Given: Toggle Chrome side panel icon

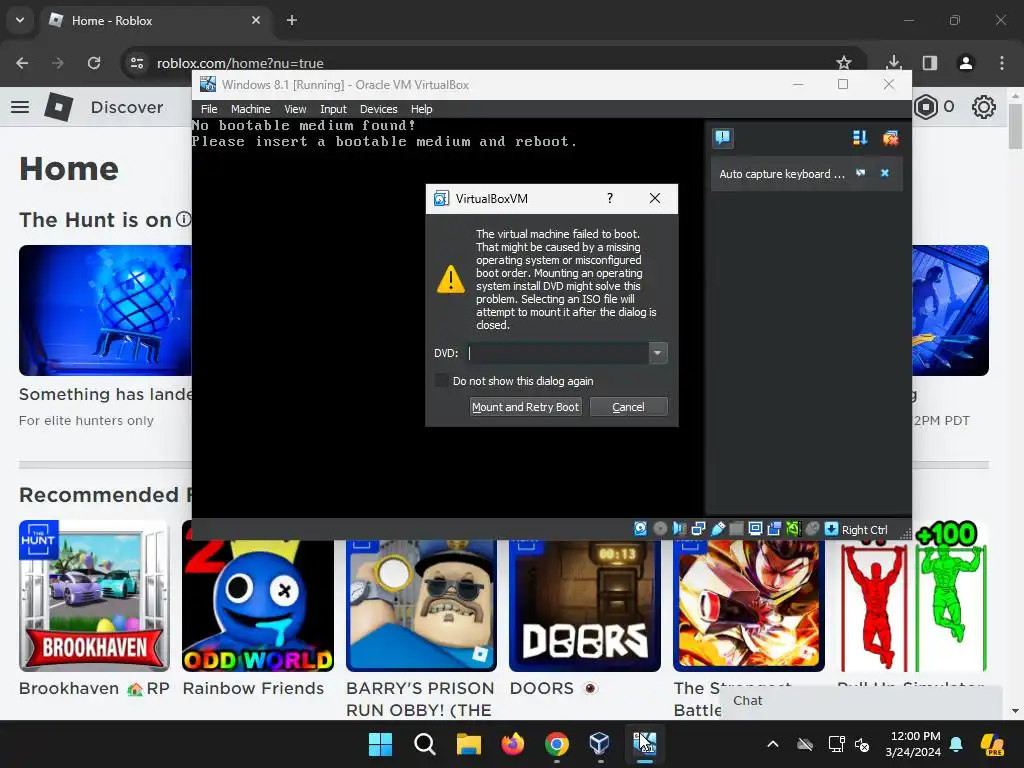Looking at the screenshot, I should point(930,63).
